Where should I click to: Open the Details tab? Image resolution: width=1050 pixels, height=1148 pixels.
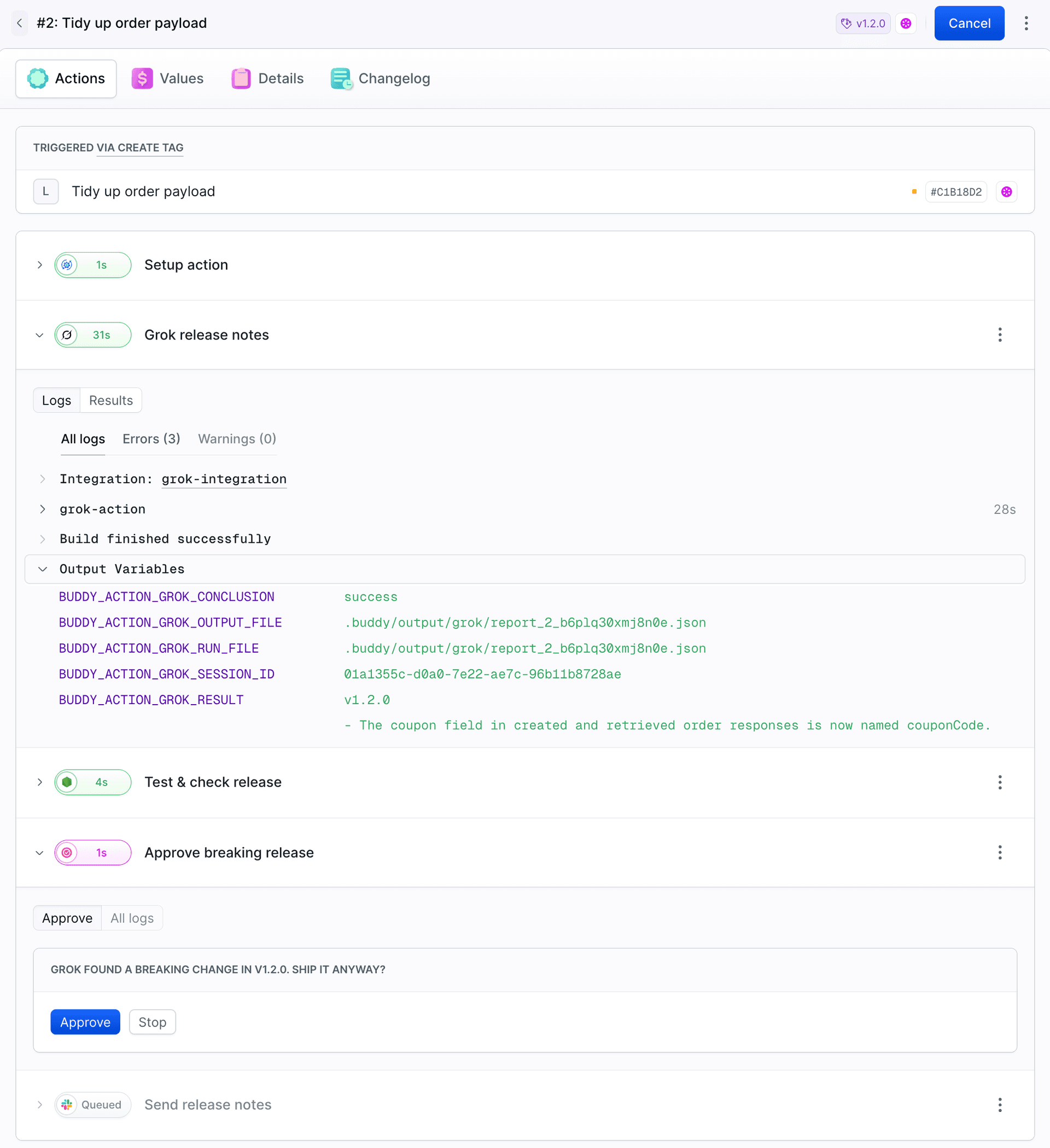(268, 79)
